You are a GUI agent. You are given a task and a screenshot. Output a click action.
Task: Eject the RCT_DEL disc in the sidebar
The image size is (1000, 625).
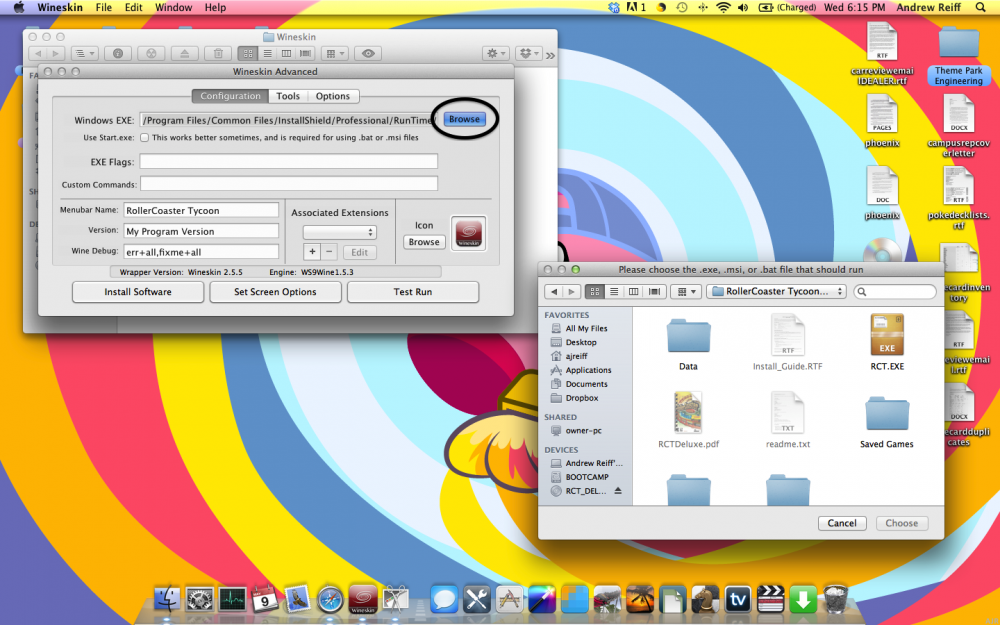coord(617,491)
